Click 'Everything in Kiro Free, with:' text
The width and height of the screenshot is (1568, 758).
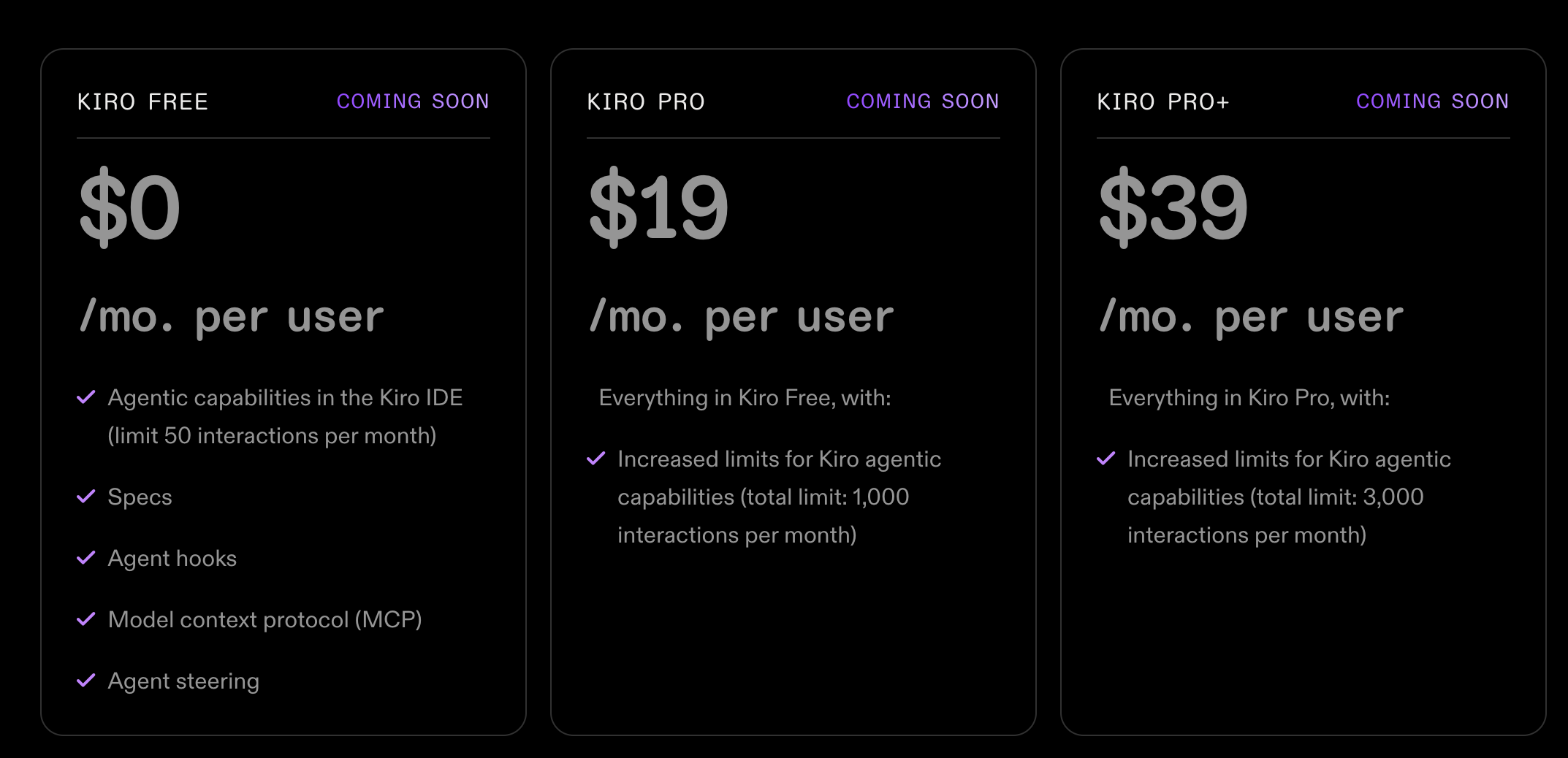[745, 398]
